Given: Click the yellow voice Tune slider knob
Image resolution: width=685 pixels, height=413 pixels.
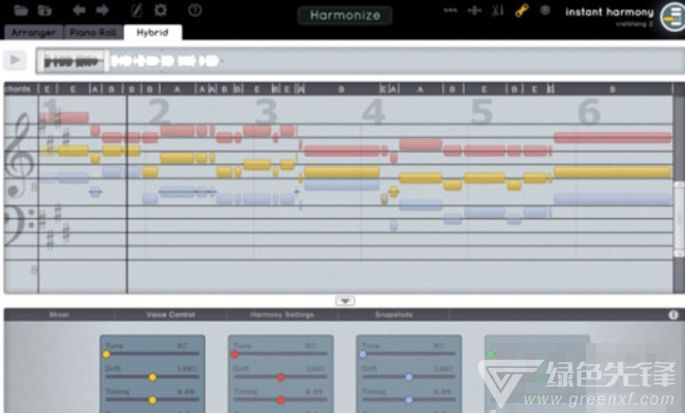Looking at the screenshot, I should tap(106, 354).
